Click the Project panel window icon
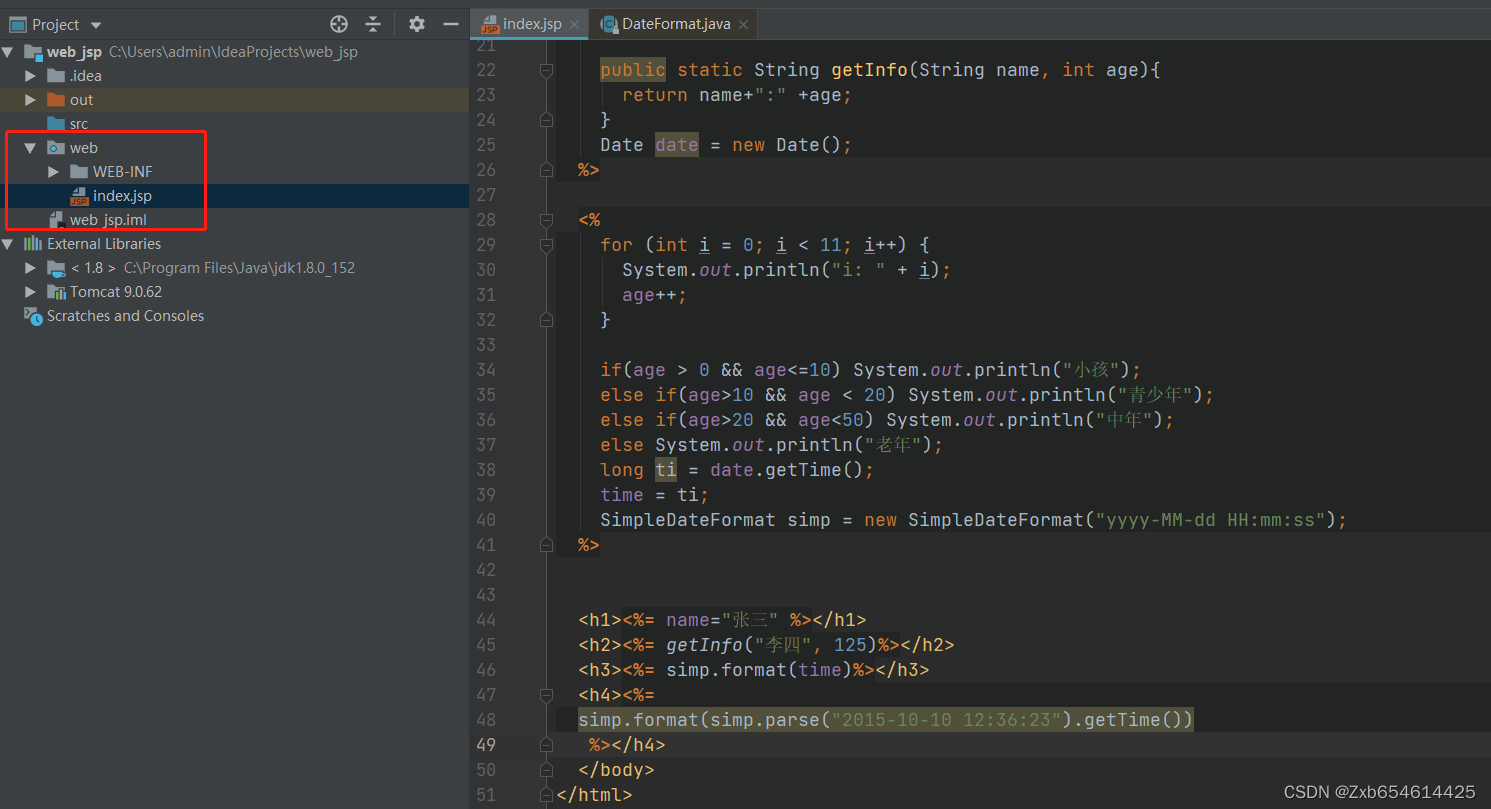1491x809 pixels. tap(17, 24)
